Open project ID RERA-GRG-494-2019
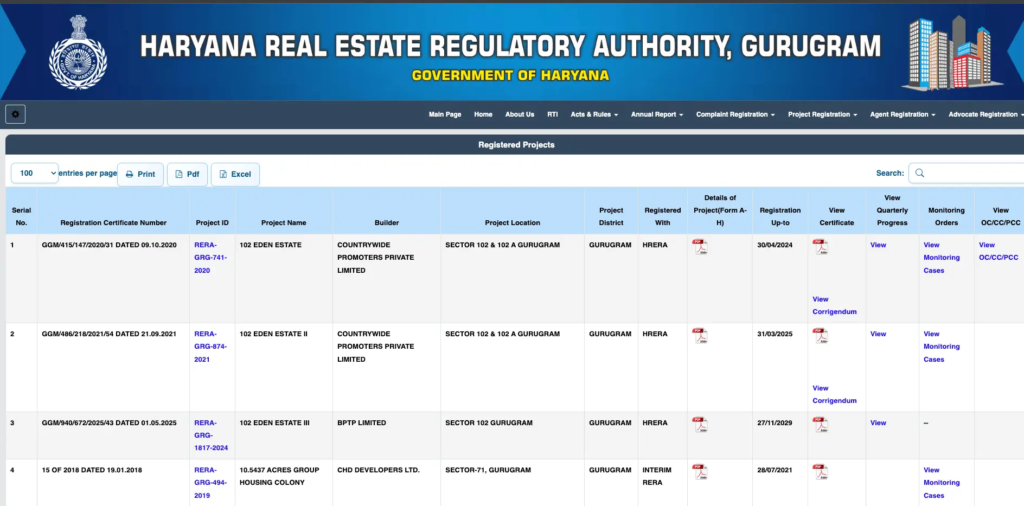The height and width of the screenshot is (506, 1024). [x=211, y=482]
